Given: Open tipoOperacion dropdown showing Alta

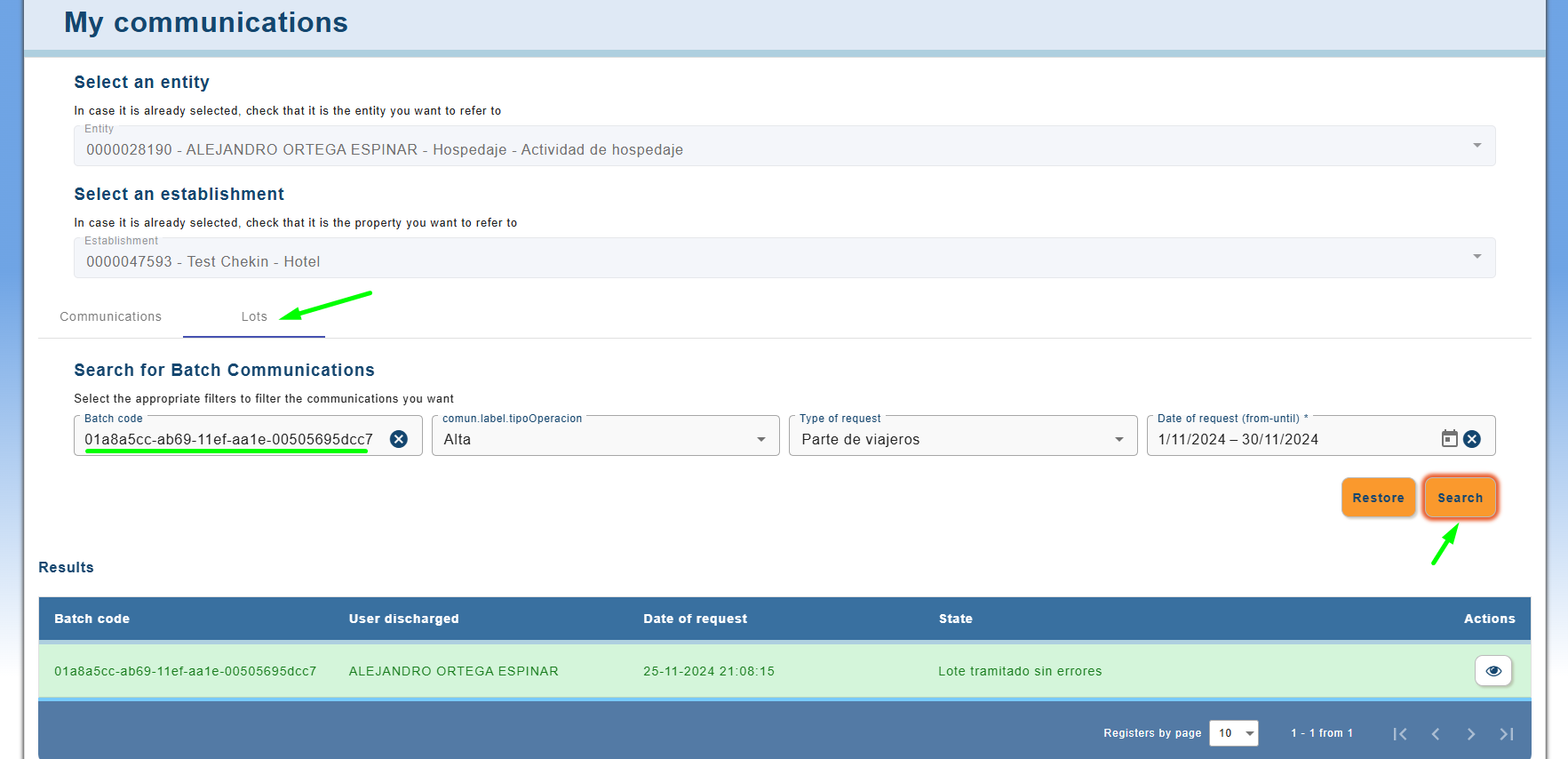Looking at the screenshot, I should pos(605,439).
